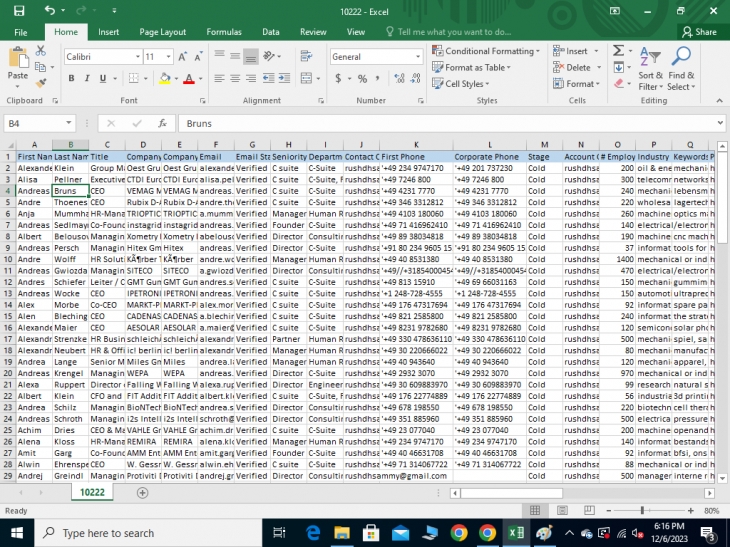Click the Paste clipboard icon
Viewport: 730px width, 547px height.
tap(18, 59)
